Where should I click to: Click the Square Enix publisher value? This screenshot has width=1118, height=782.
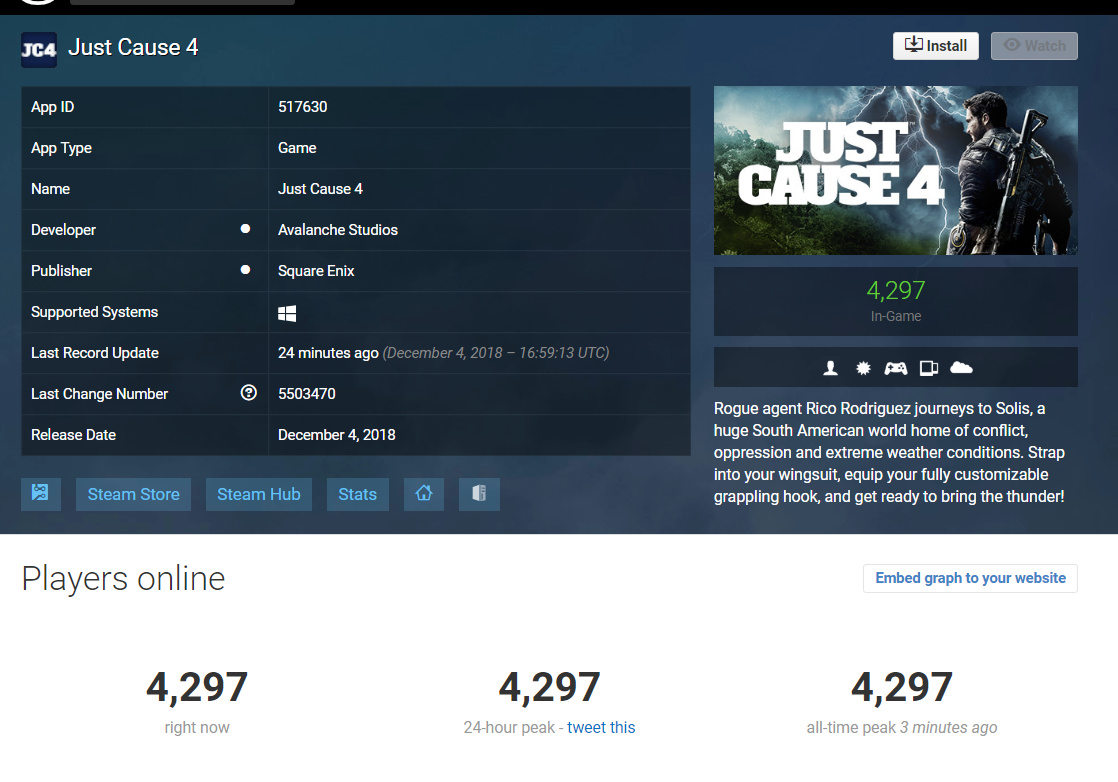click(316, 271)
